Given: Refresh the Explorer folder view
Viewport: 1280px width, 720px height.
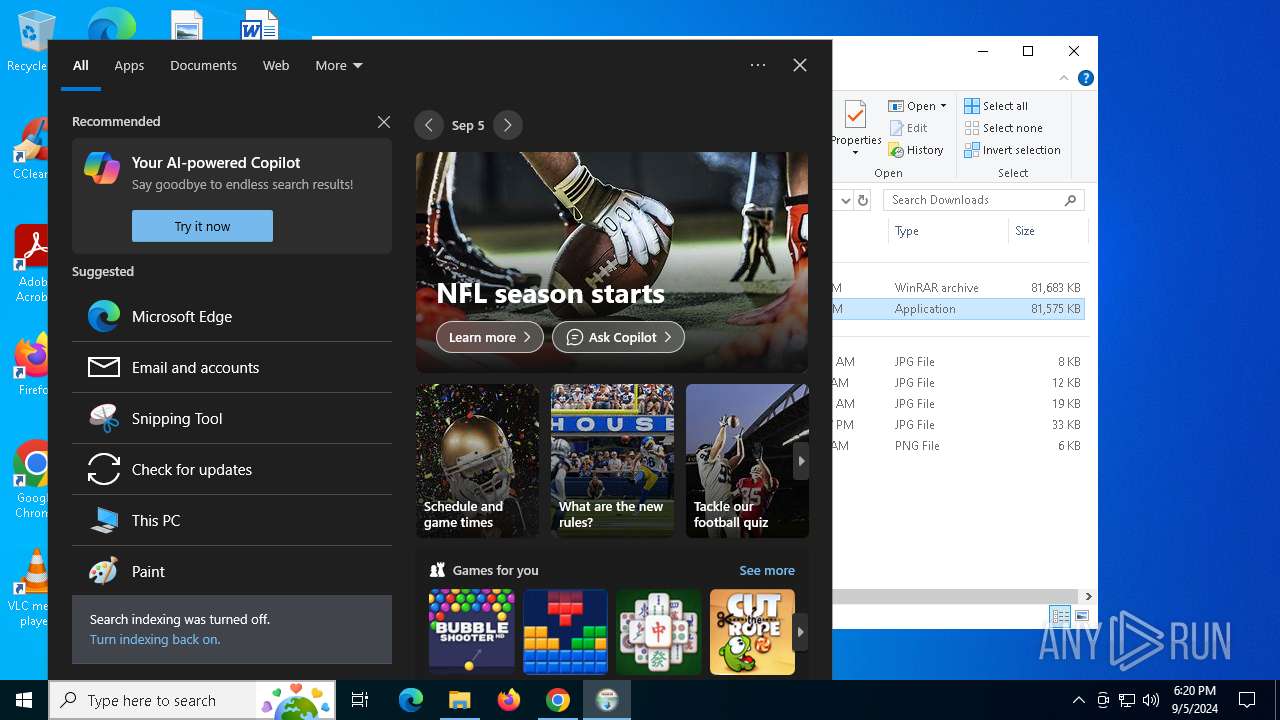Looking at the screenshot, I should (x=863, y=200).
